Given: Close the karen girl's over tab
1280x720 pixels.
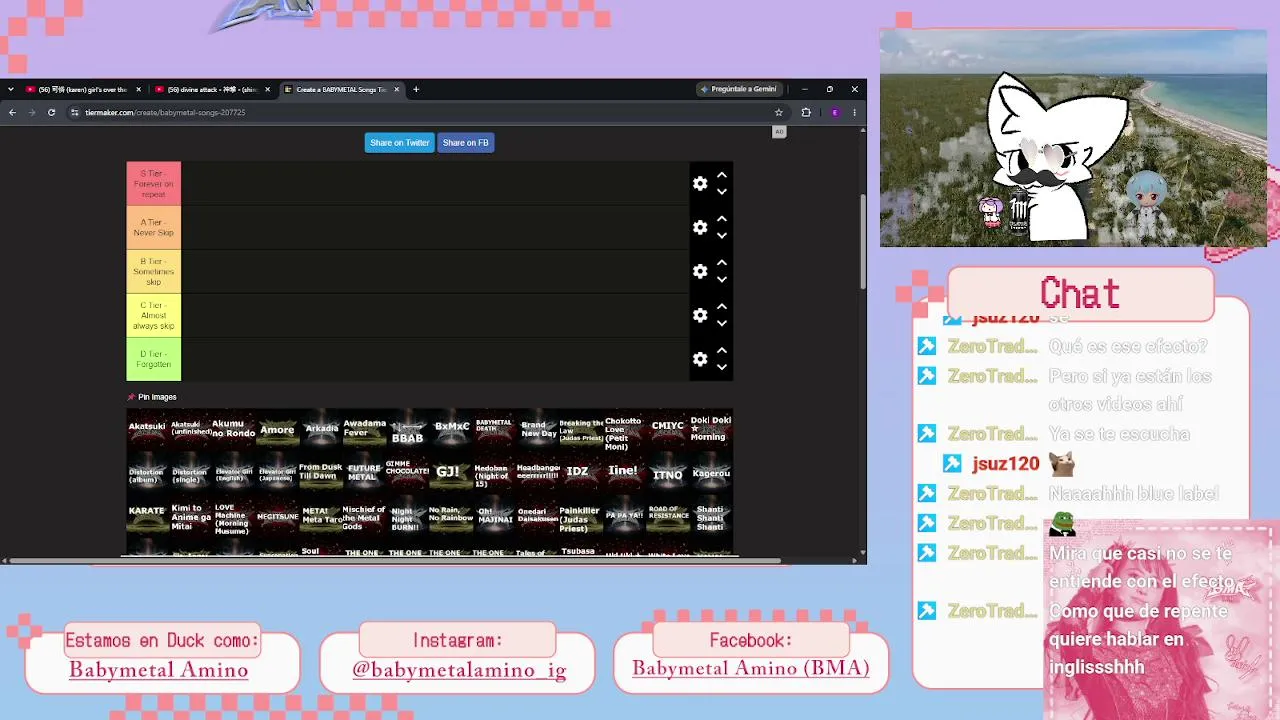Looking at the screenshot, I should point(138,90).
